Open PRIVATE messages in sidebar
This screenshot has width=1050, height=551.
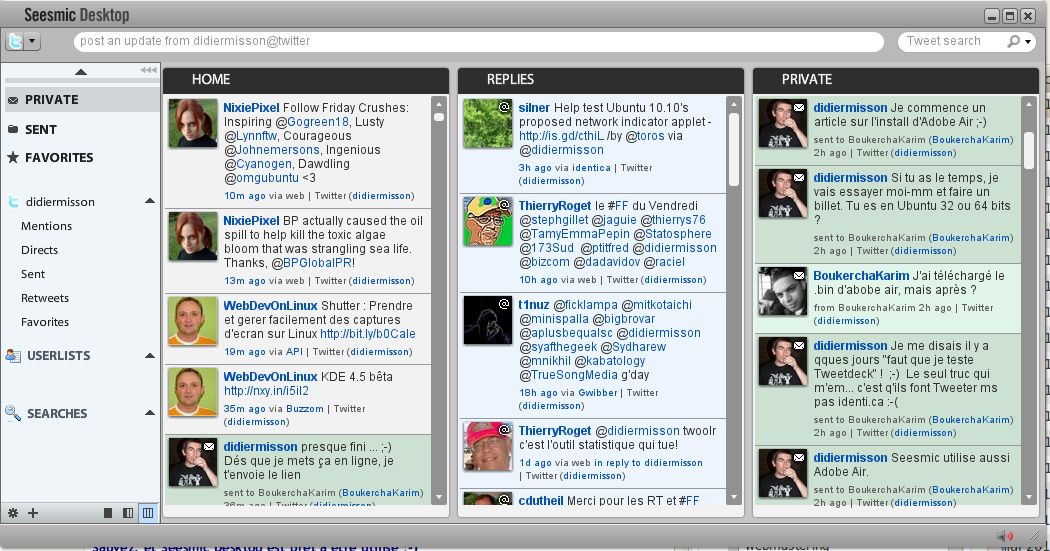pyautogui.click(x=82, y=100)
